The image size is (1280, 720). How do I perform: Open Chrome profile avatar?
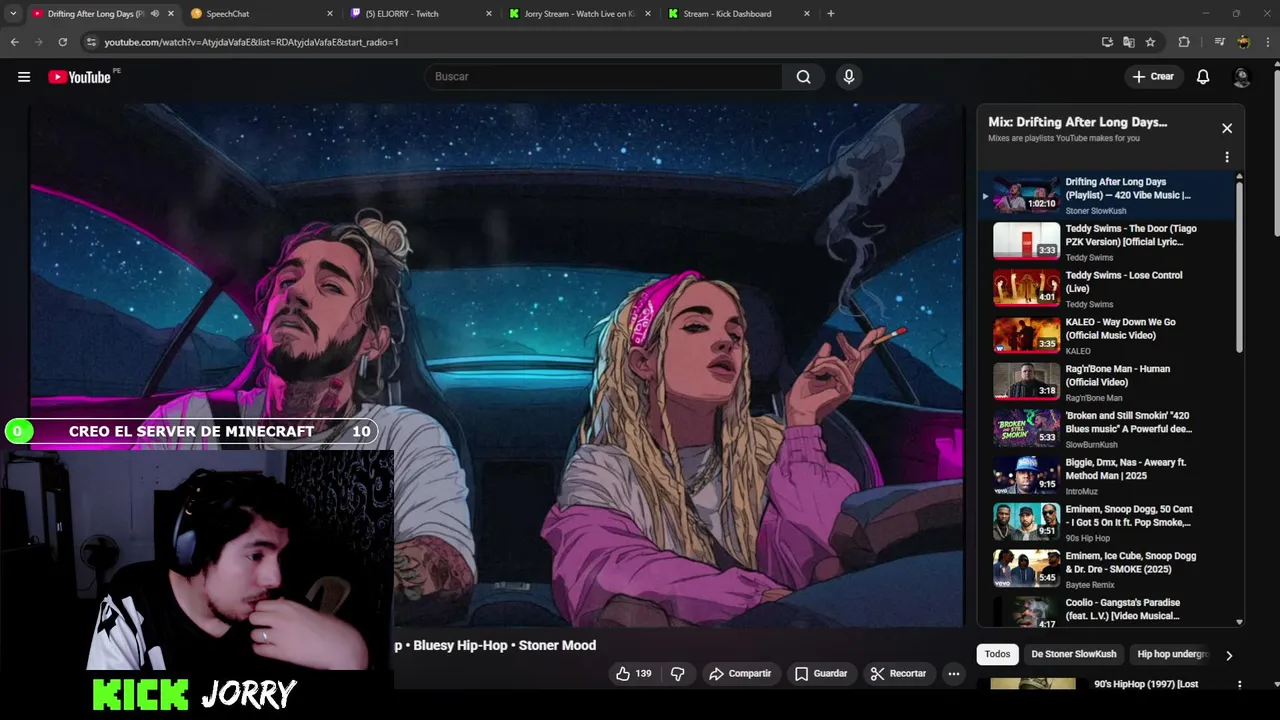[1243, 42]
